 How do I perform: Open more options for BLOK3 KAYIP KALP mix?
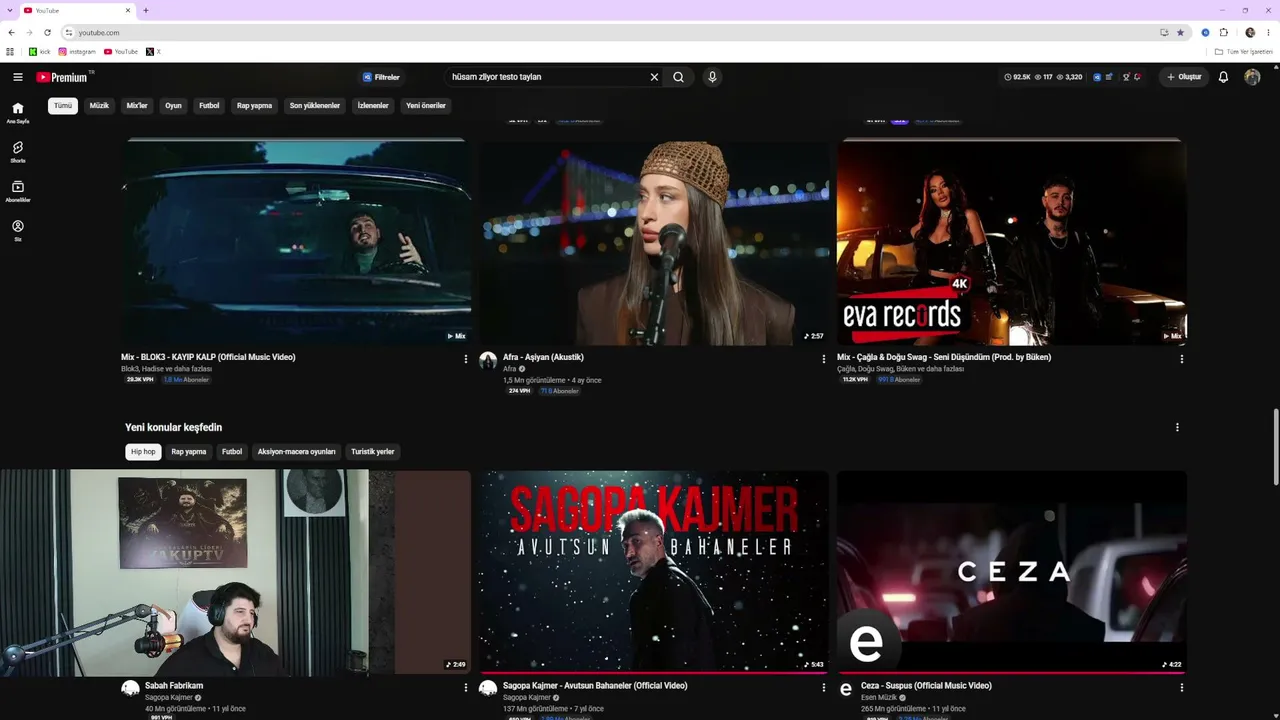tap(465, 359)
